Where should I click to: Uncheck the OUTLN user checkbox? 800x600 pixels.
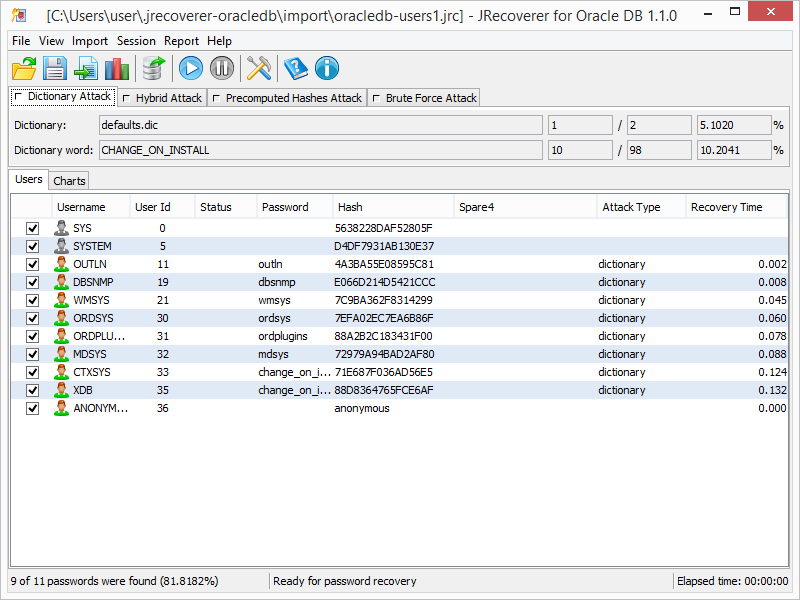coord(32,264)
